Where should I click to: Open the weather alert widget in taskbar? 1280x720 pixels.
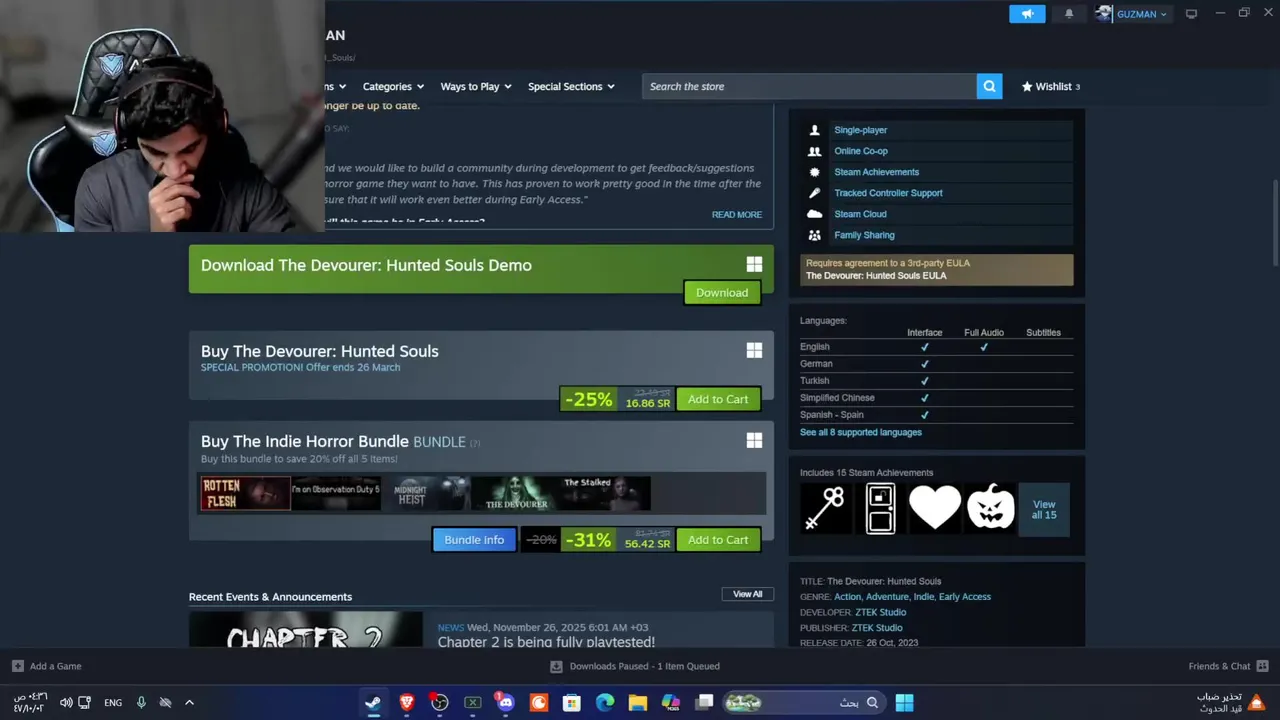click(1231, 702)
